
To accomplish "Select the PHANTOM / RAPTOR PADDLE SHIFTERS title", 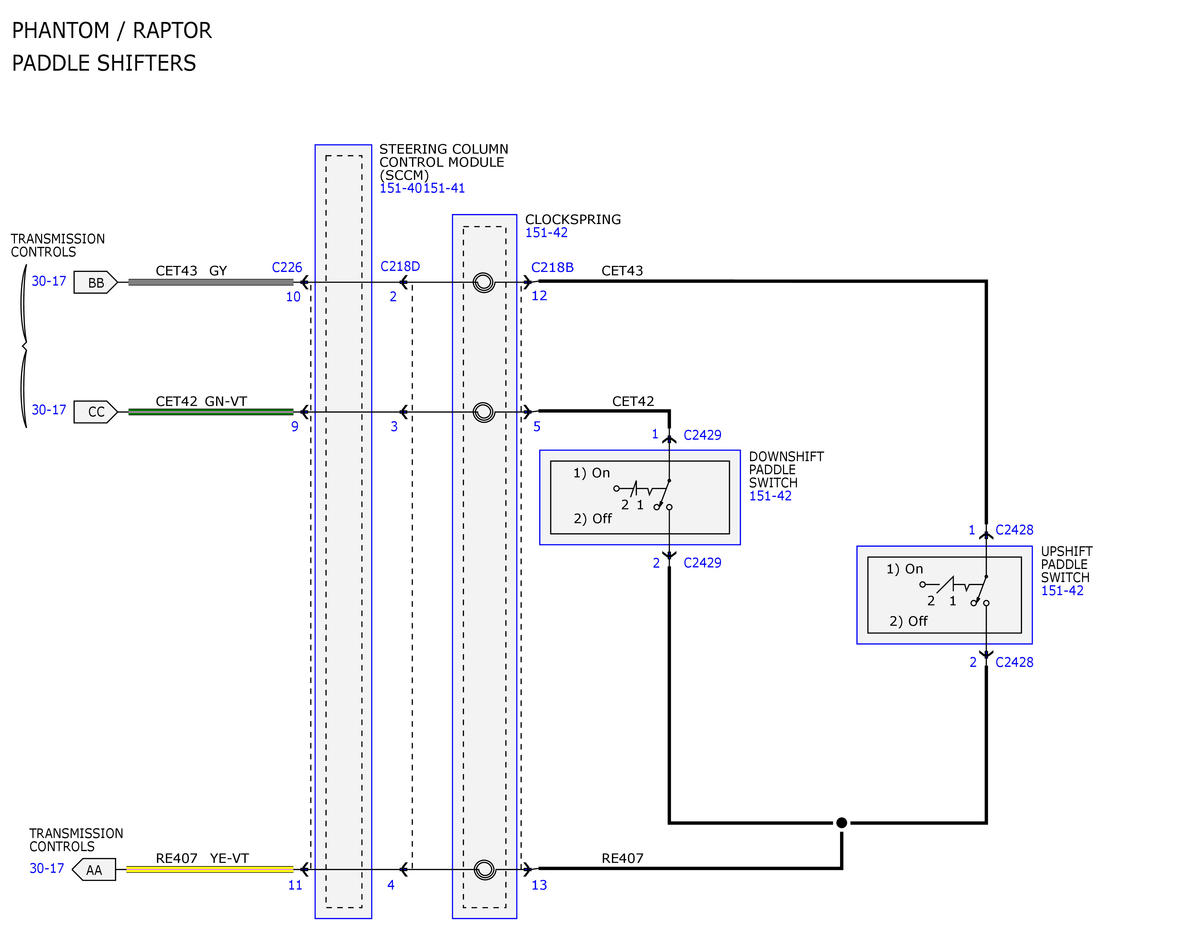I will 112,47.
